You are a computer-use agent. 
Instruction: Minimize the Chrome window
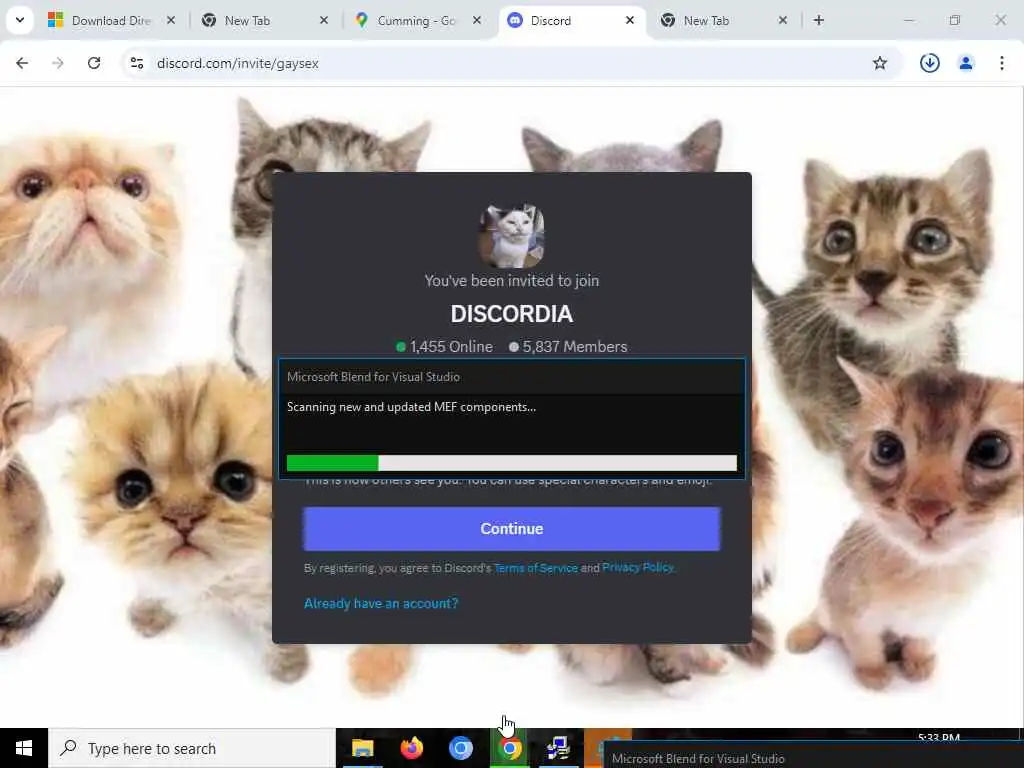909,20
